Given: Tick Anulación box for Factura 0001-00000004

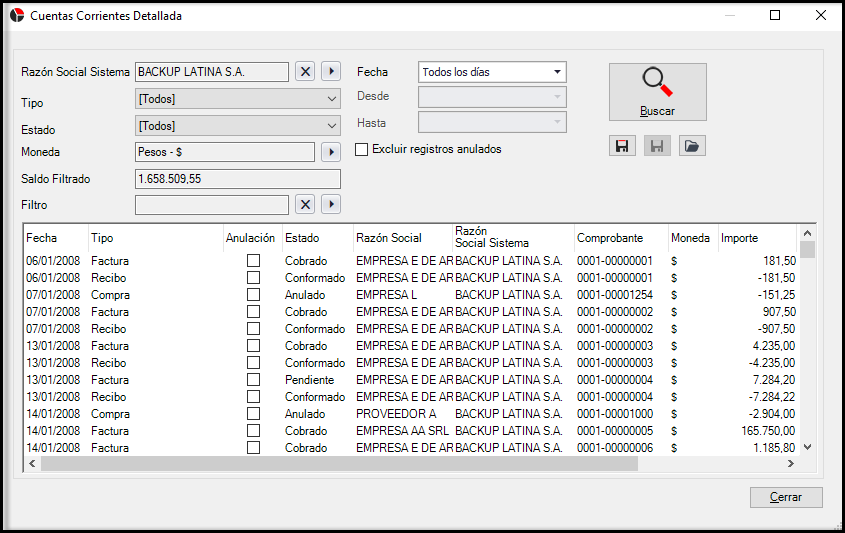Looking at the screenshot, I should point(253,379).
